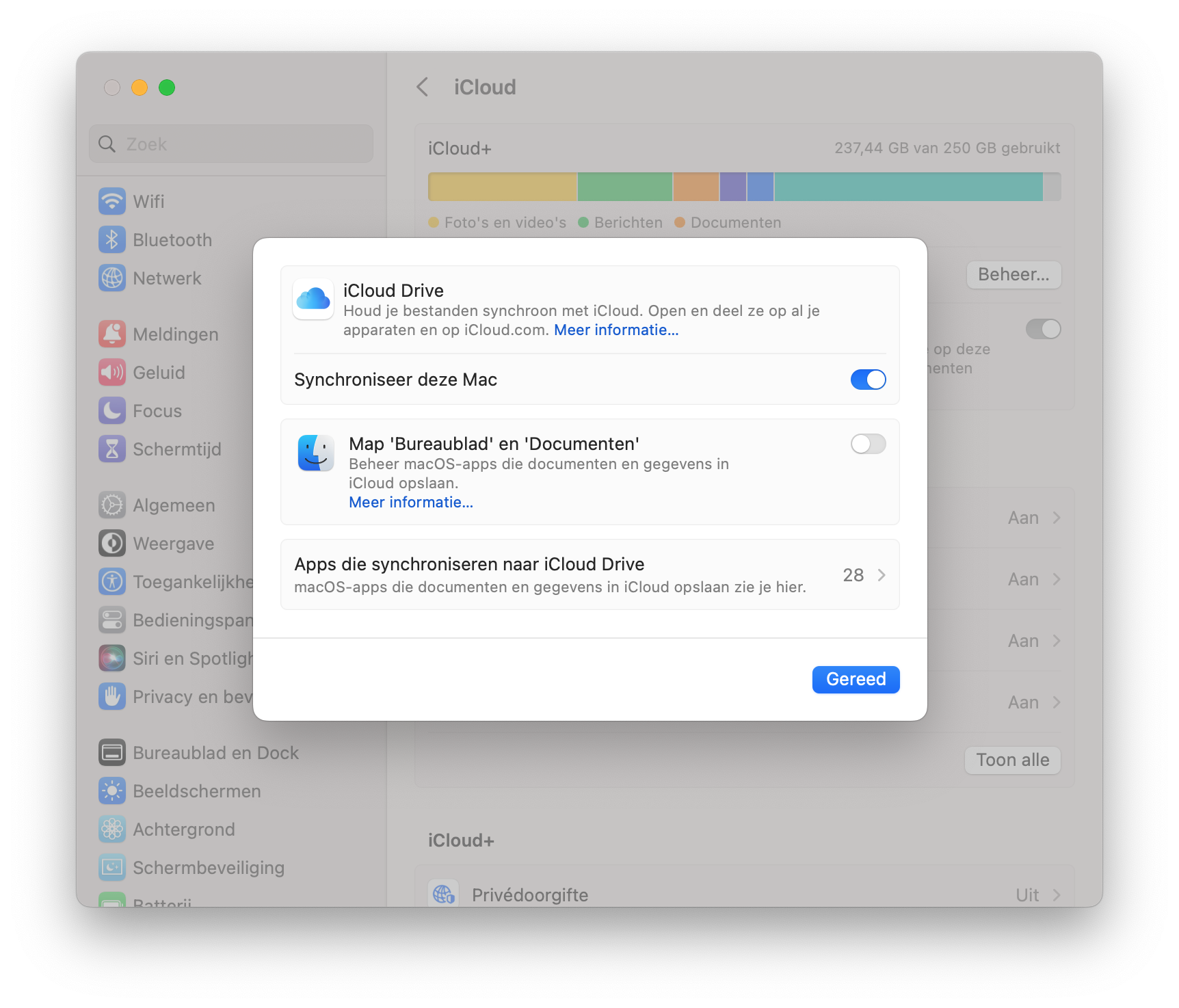The height and width of the screenshot is (1008, 1179).
Task: Toggle the dimmed switch under the Beheer button
Action: (x=1043, y=329)
